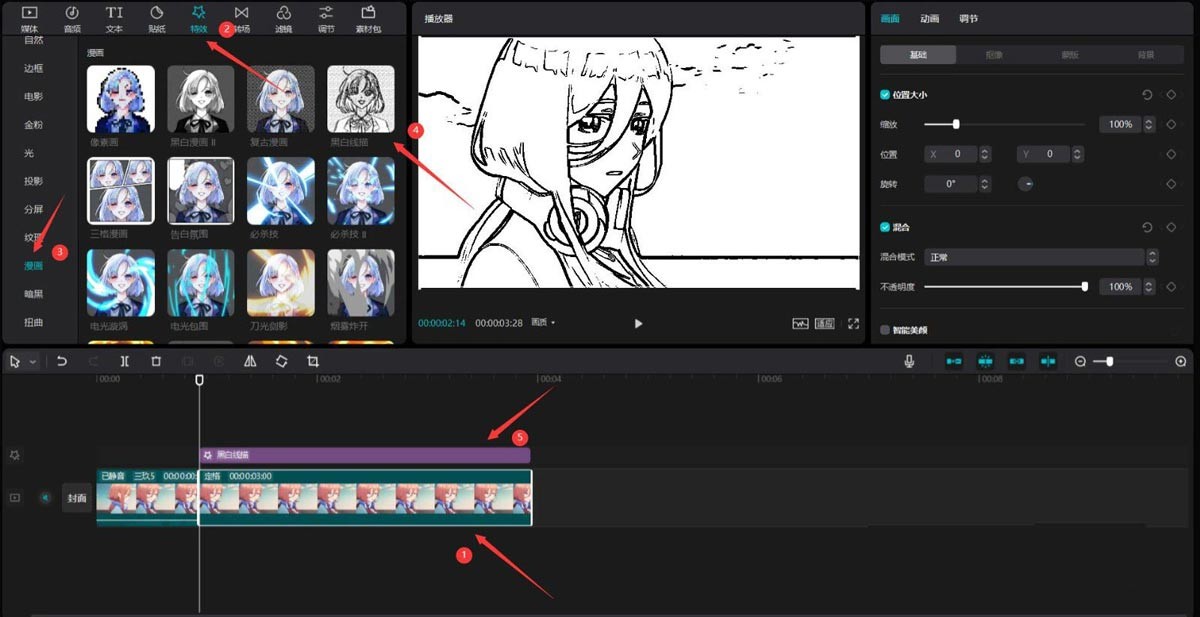Screen dimensions: 1200x617
Task: Click the zoom-out magnifier on timeline
Action: point(1080,361)
